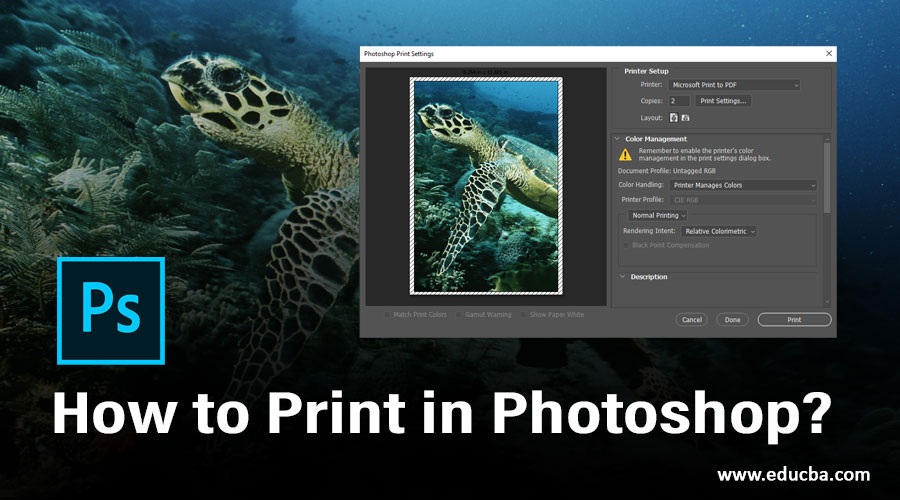Click the settings panel vertical scrollbar thumb
Viewport: 900px width, 500px height.
827,178
